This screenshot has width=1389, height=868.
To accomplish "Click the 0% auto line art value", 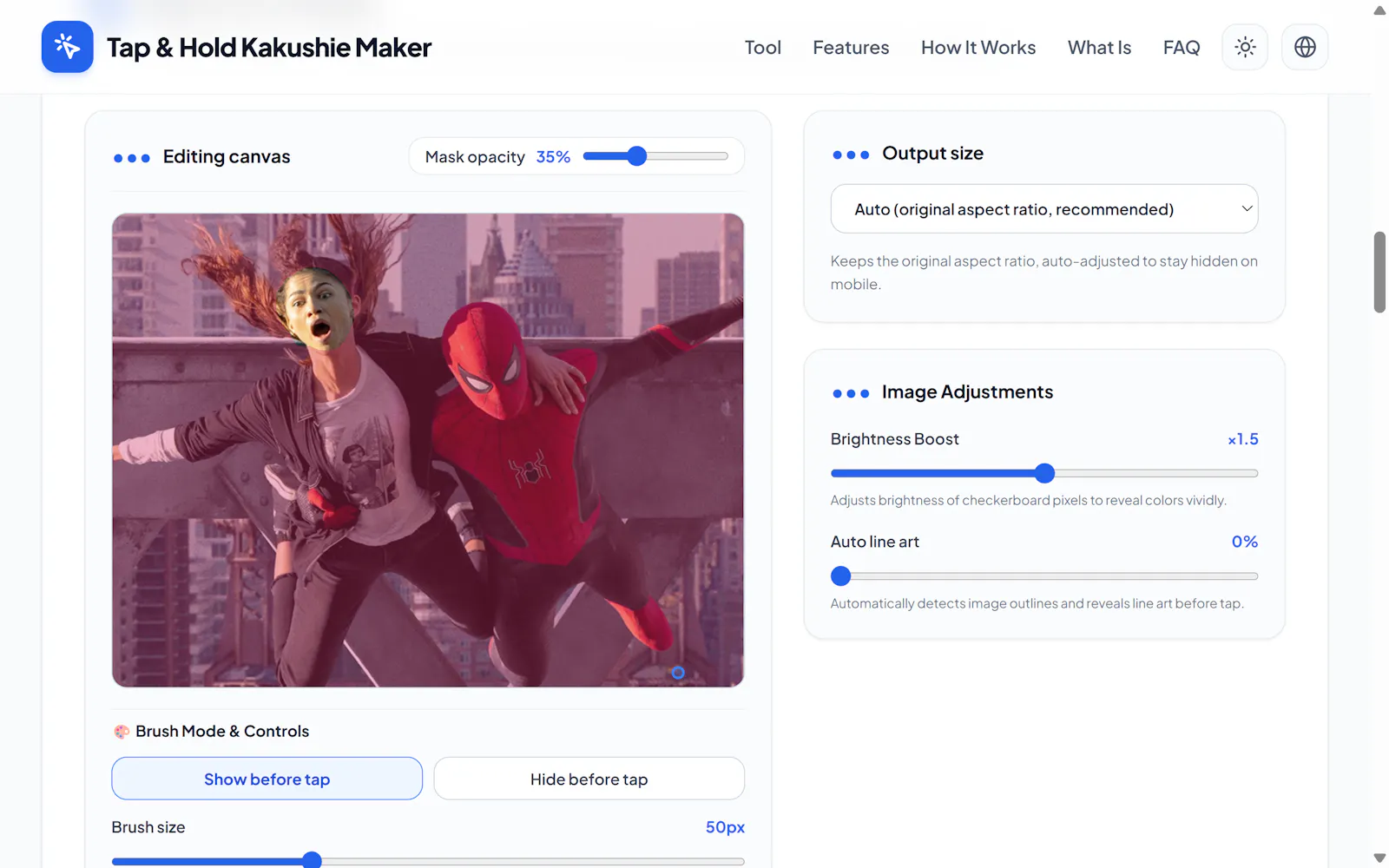I will (1245, 542).
